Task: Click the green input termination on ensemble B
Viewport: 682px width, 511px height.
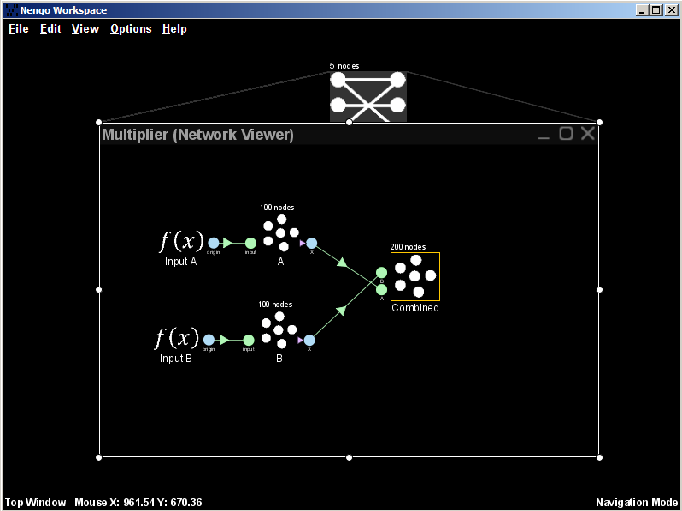Action: tap(248, 340)
